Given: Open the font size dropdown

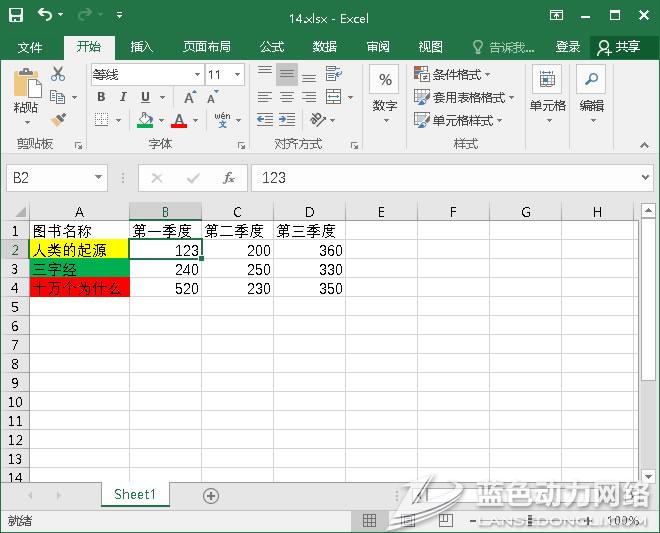Looking at the screenshot, I should (237, 75).
